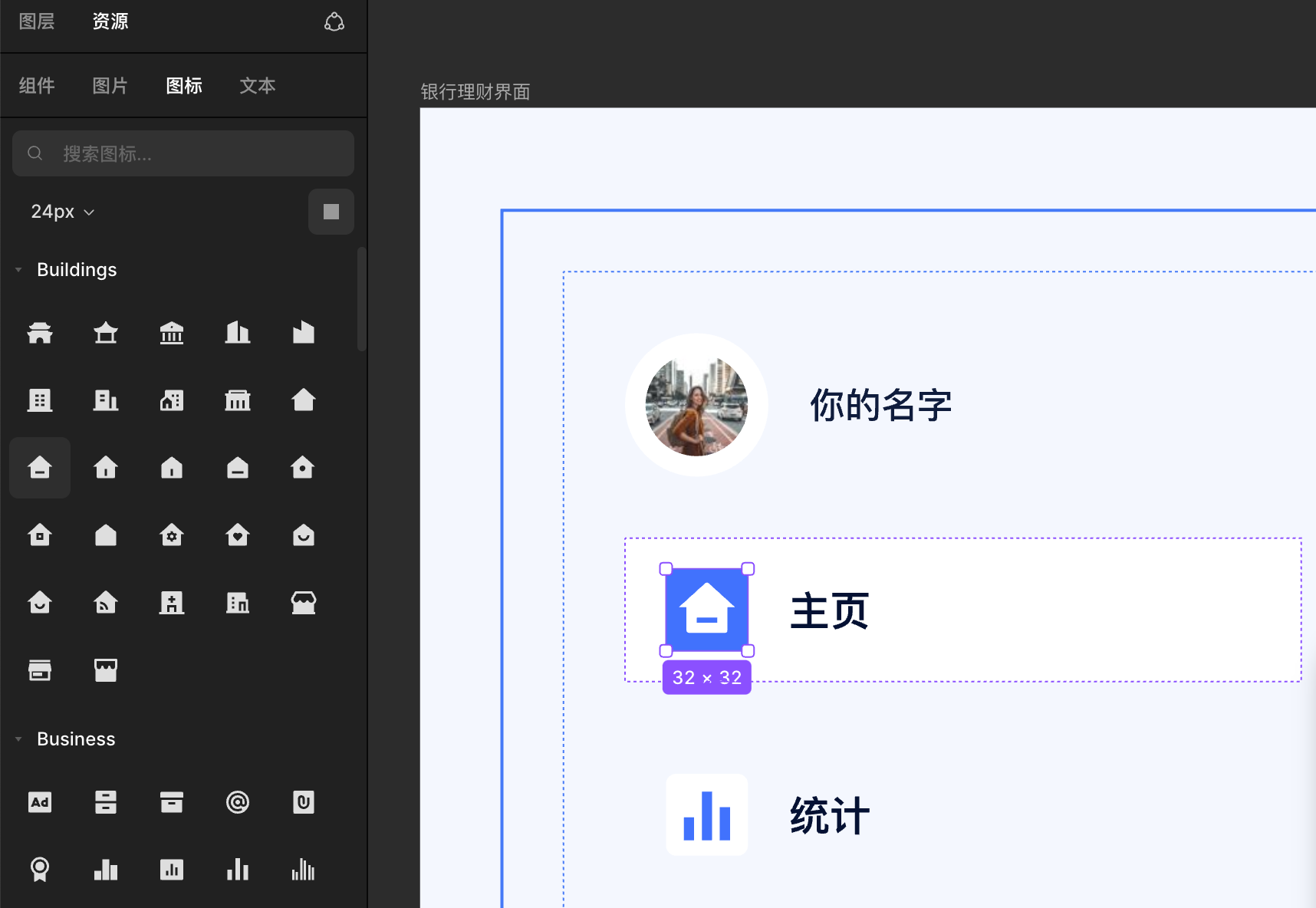The height and width of the screenshot is (908, 1316).
Task: Click the profile avatar photo on canvas
Action: click(696, 405)
